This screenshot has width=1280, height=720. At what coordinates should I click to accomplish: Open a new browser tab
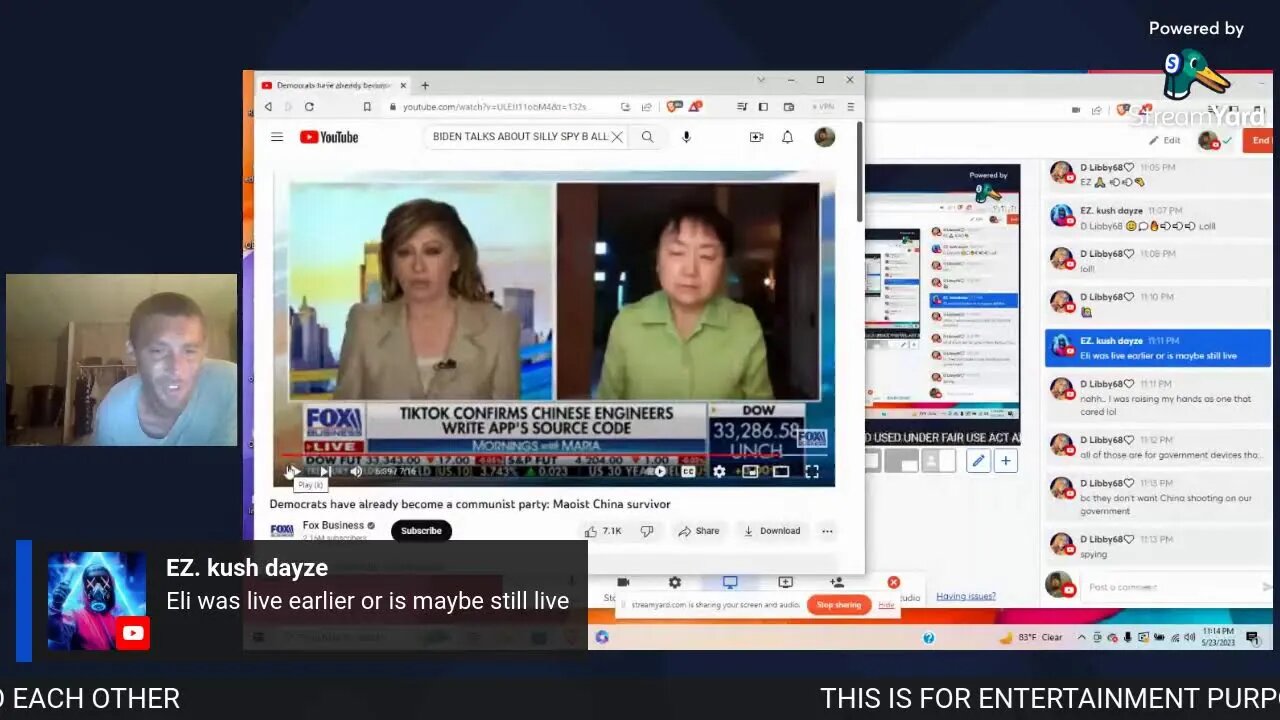pos(425,85)
